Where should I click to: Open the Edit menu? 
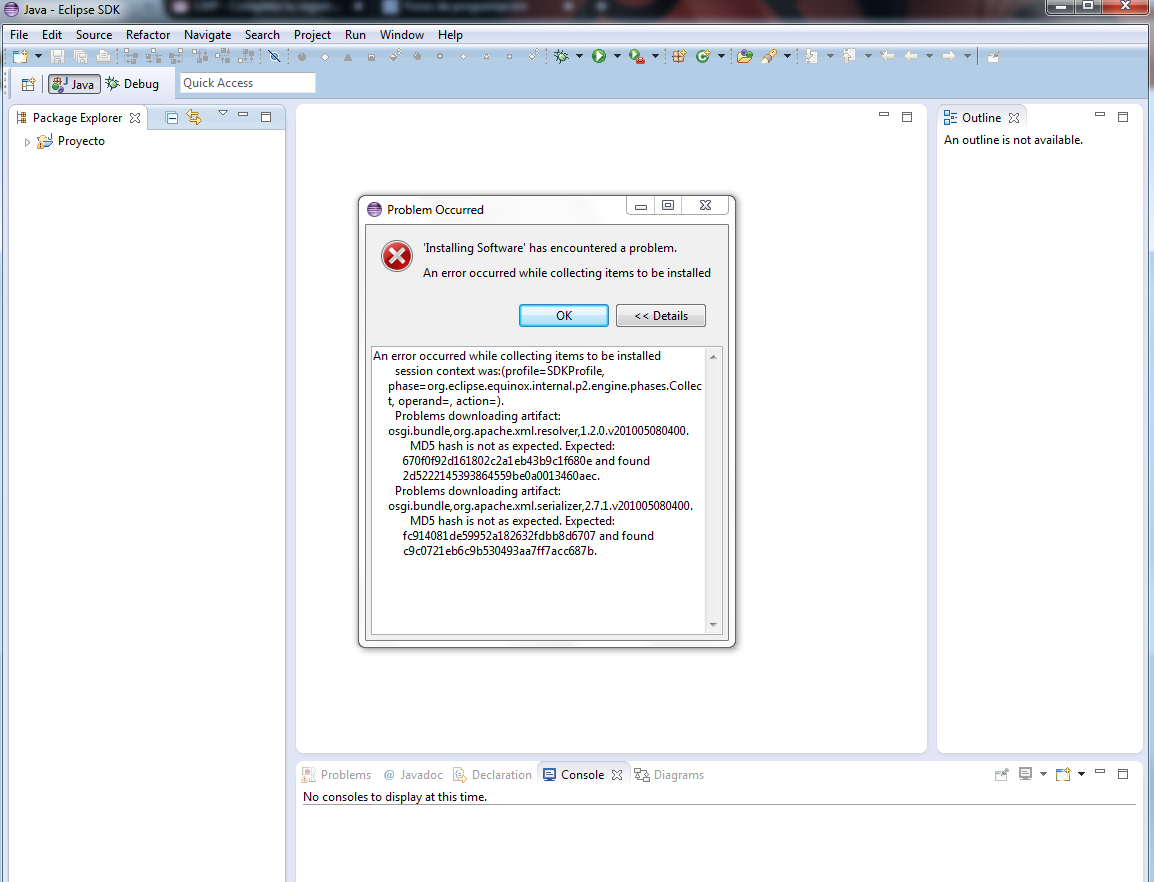click(x=52, y=35)
